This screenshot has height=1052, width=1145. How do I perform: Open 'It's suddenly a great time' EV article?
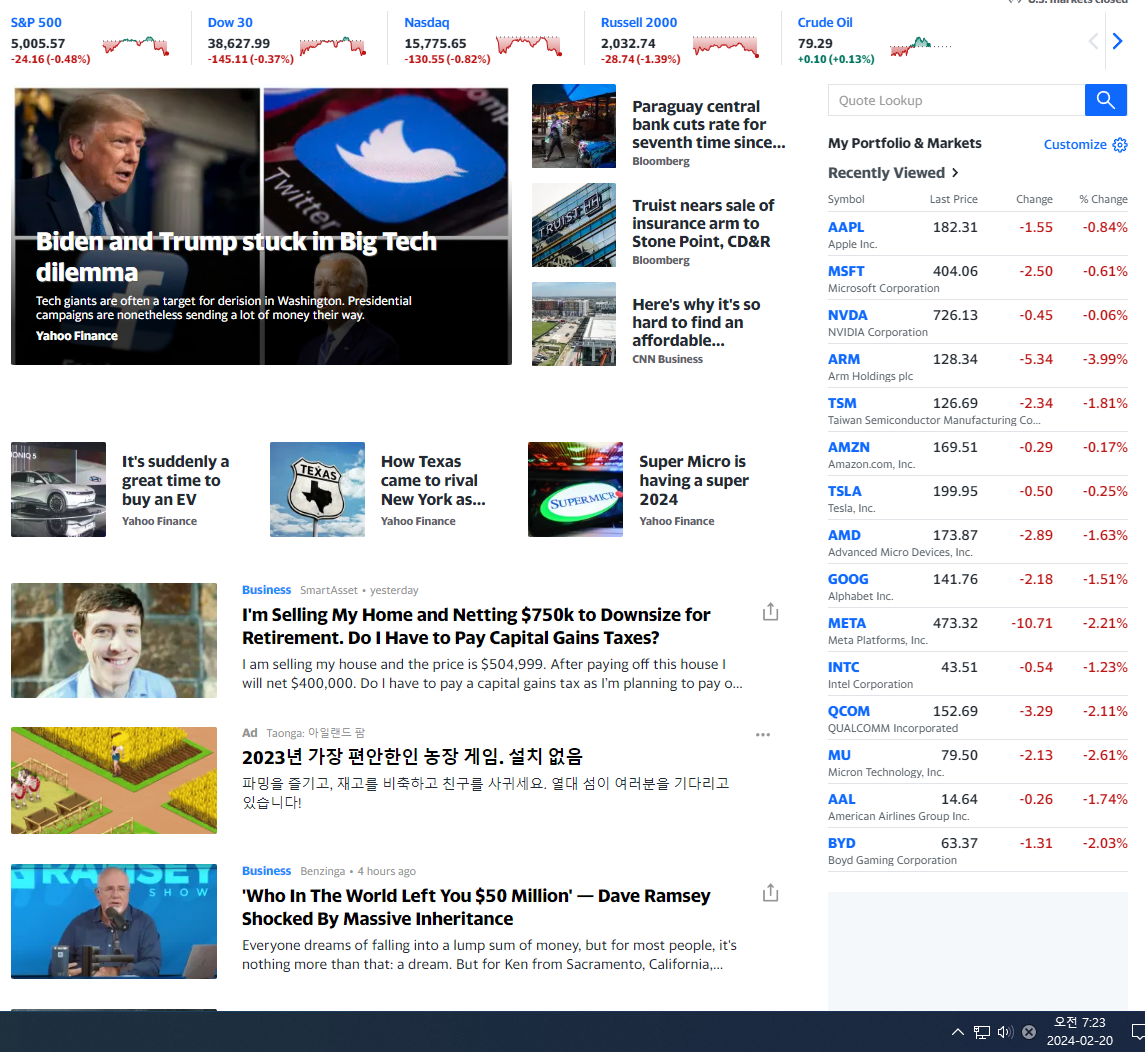(175, 480)
